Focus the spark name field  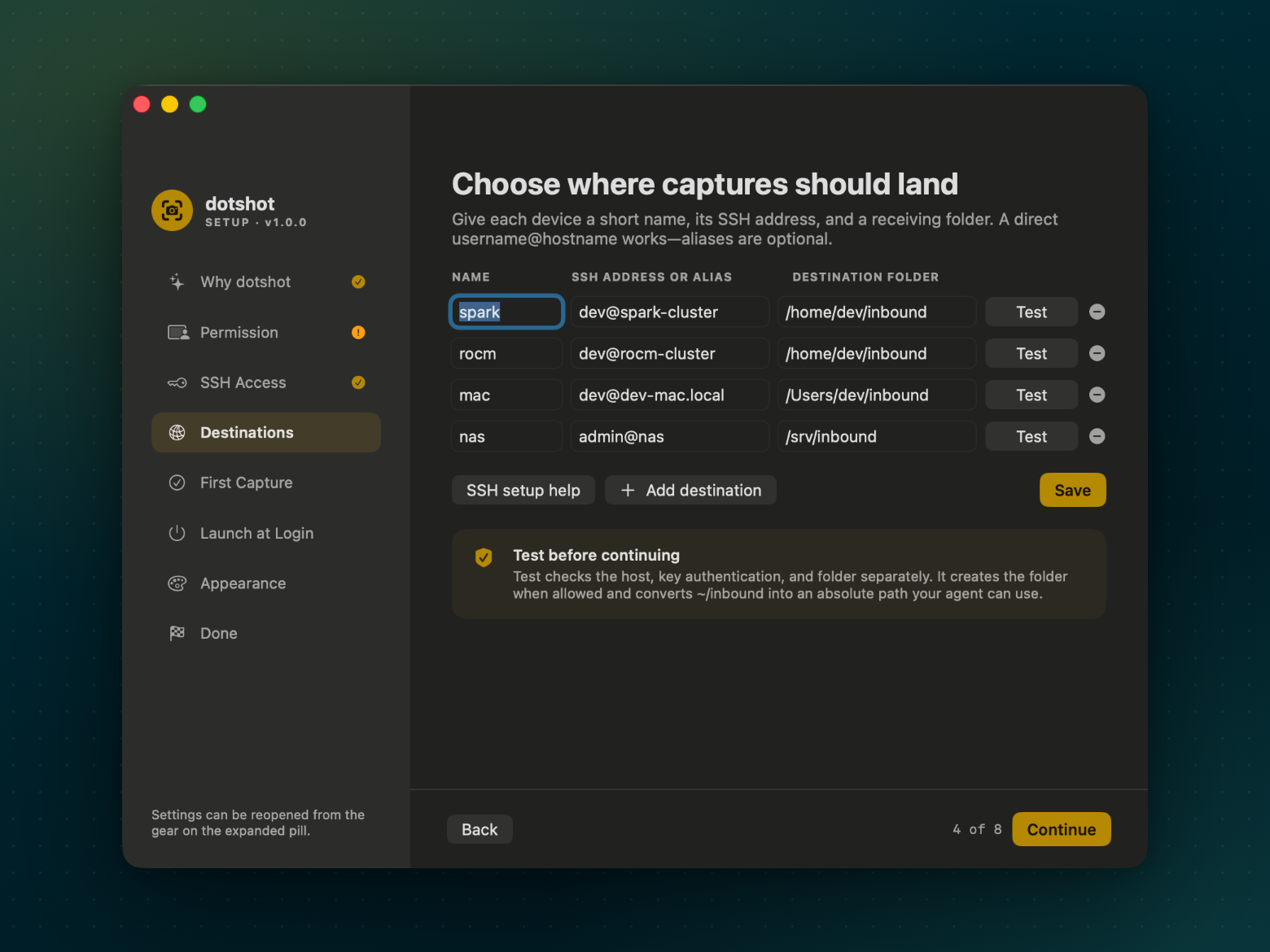[506, 312]
